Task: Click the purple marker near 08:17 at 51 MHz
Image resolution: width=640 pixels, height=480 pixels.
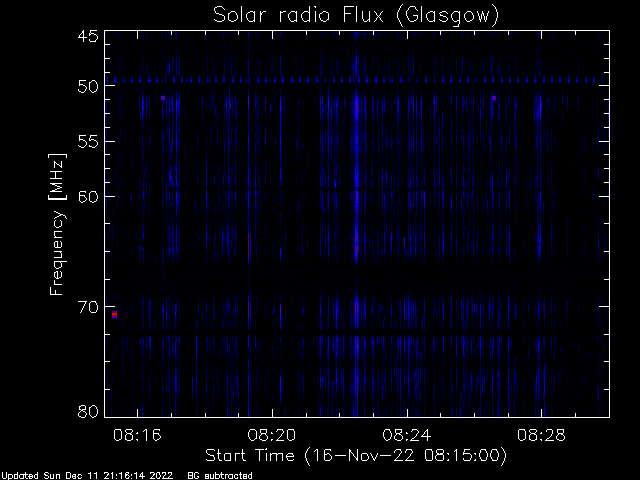Action: (163, 98)
